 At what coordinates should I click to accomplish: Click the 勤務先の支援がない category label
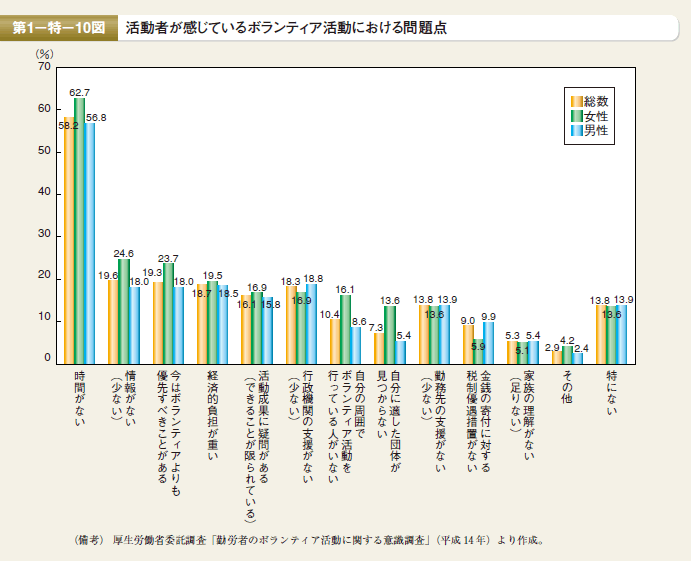434,421
